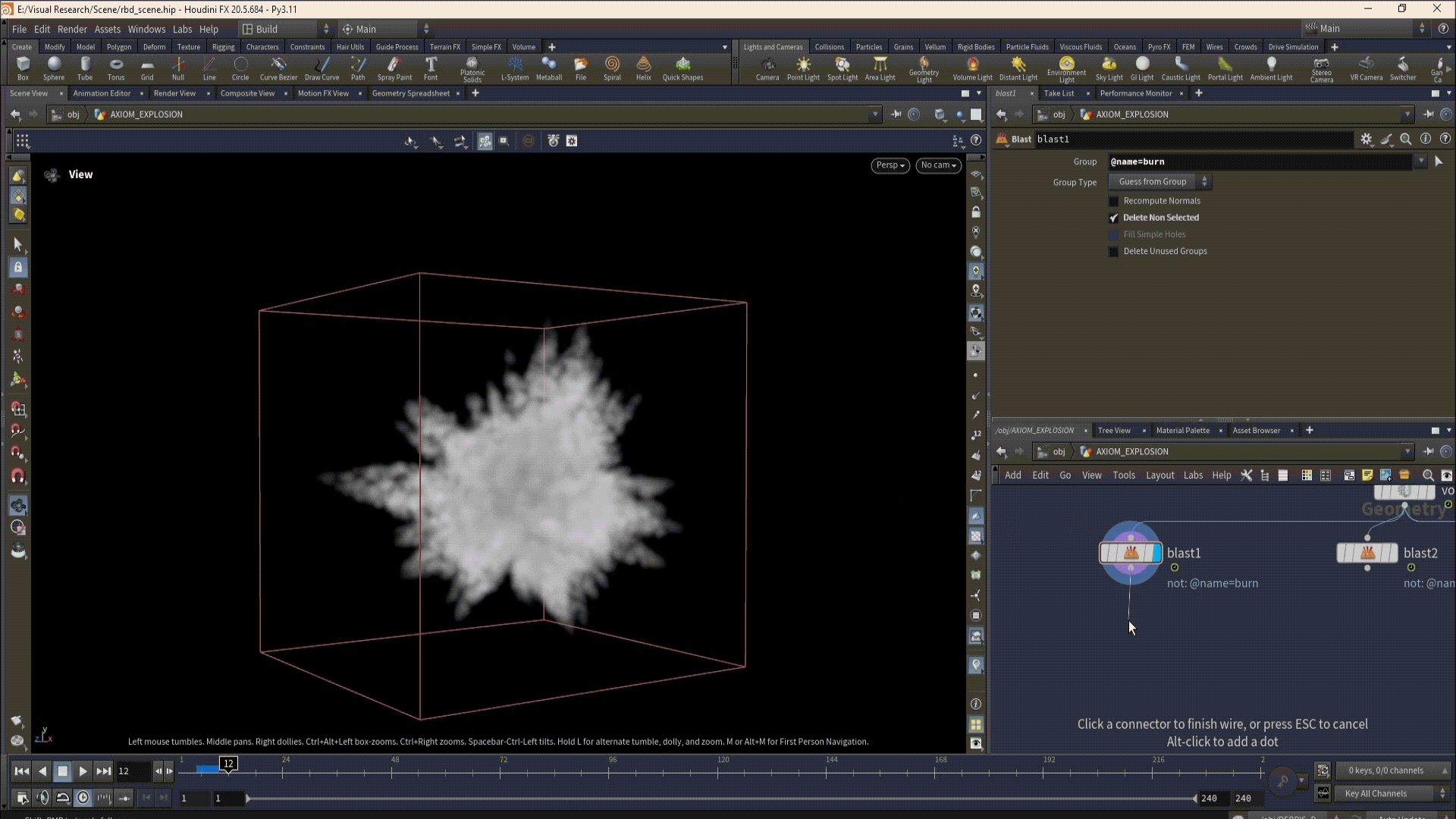Enable Recompute Normals checkbox
1456x819 pixels.
(1113, 201)
